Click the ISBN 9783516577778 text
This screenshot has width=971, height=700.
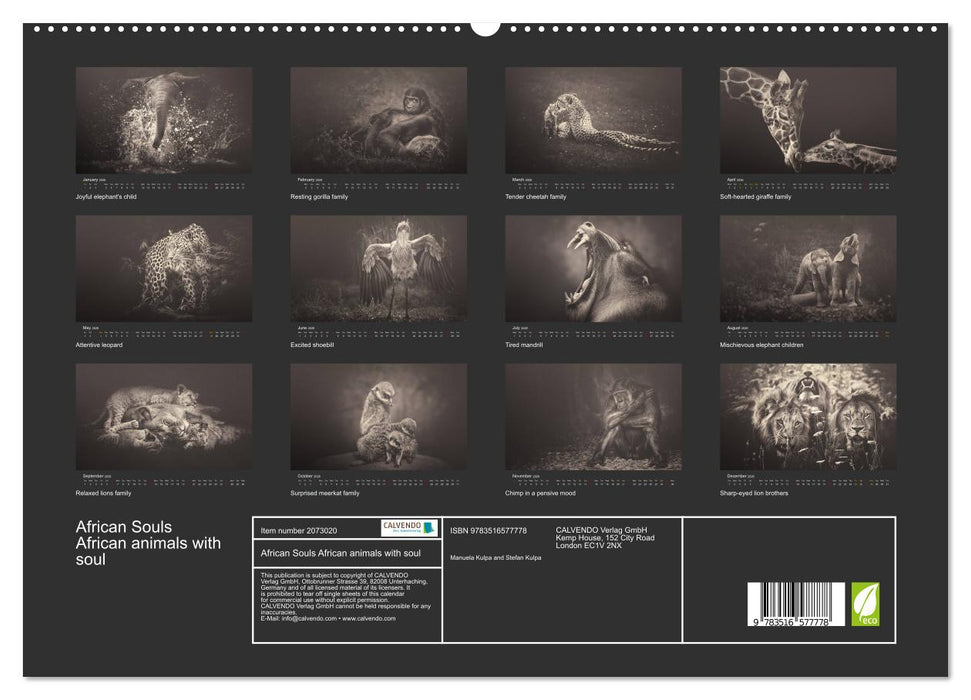point(488,530)
